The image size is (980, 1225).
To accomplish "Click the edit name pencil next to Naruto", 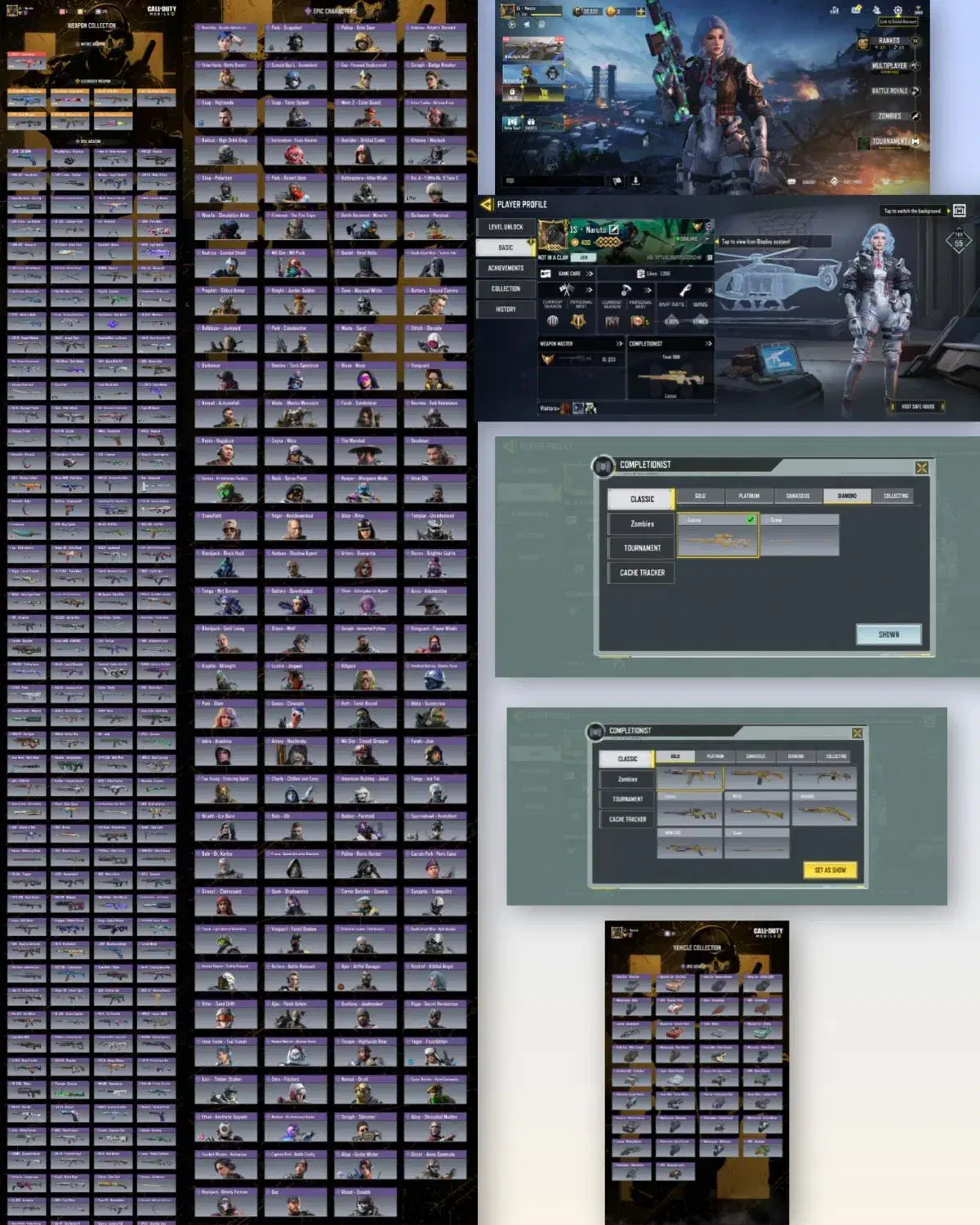I will pos(613,229).
